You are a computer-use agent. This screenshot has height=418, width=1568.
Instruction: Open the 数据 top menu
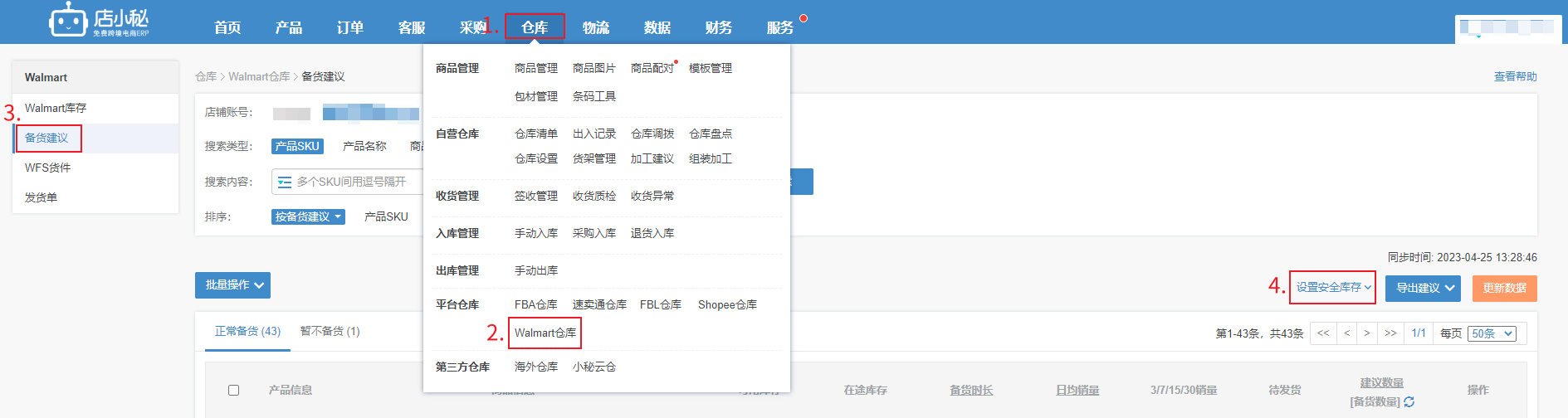[x=657, y=27]
